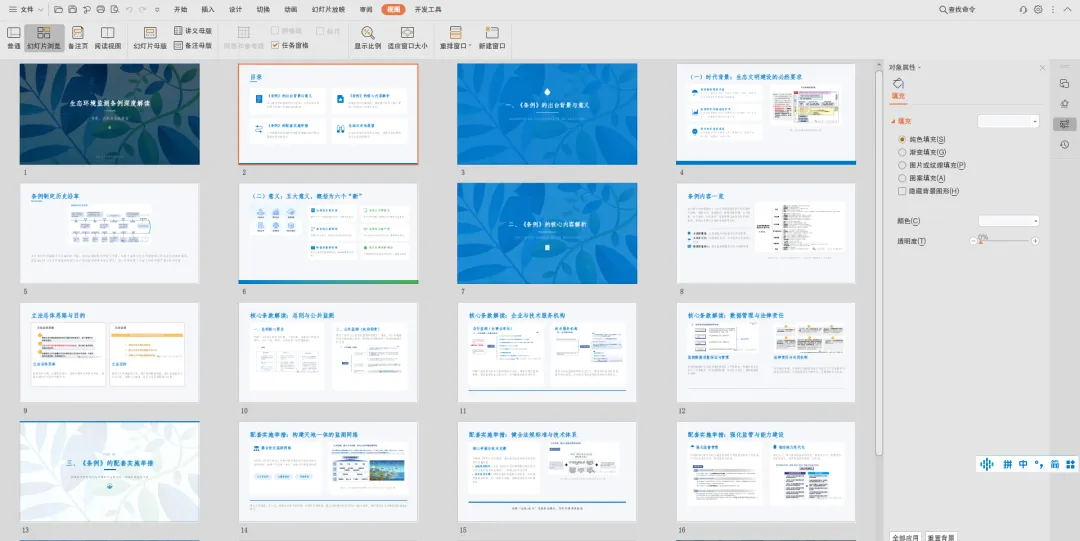Viewport: 1080px width, 541px height.
Task: Switch to 普通 normal view
Action: tap(13, 38)
